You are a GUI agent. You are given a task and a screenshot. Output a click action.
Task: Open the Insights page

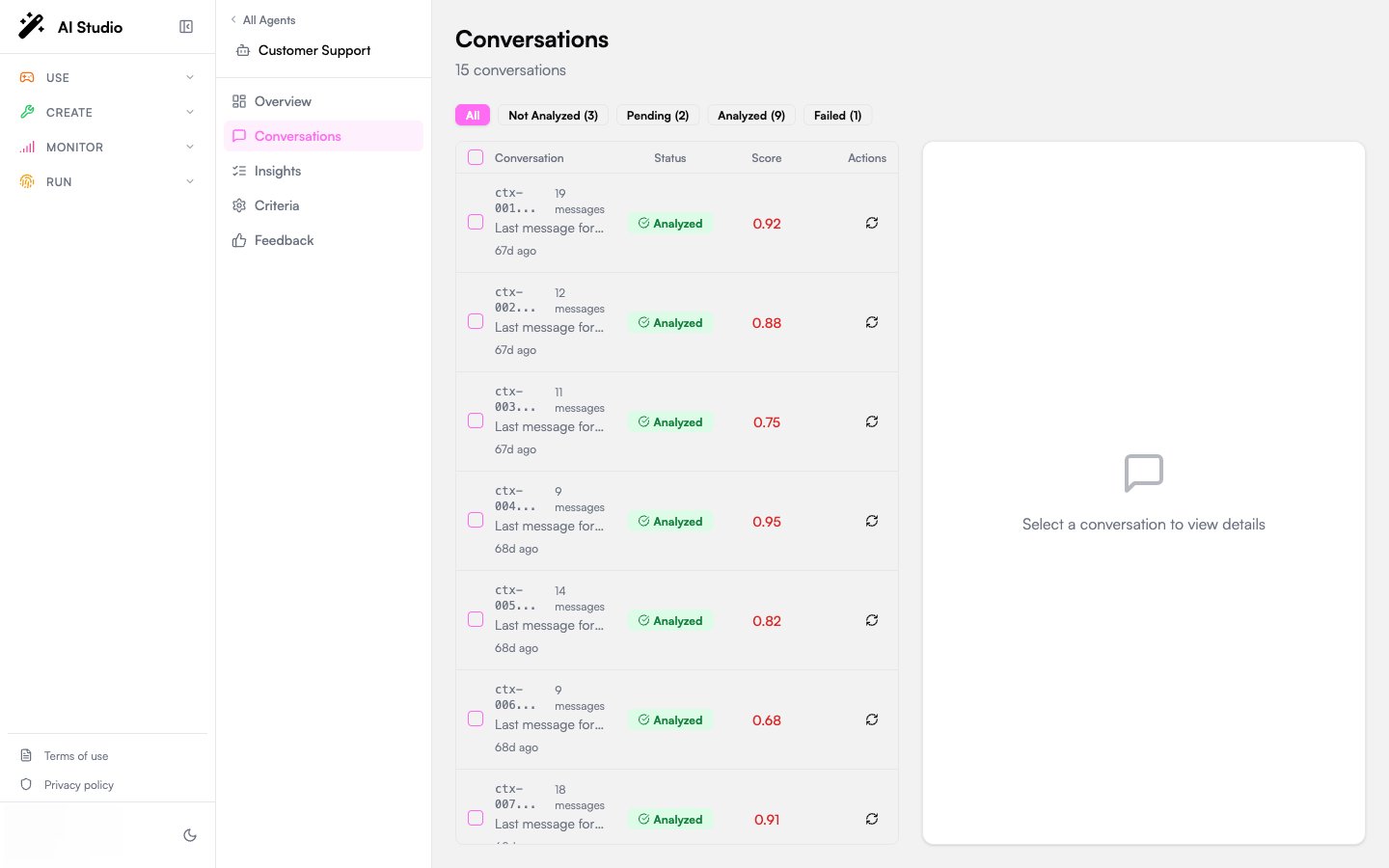coord(323,171)
